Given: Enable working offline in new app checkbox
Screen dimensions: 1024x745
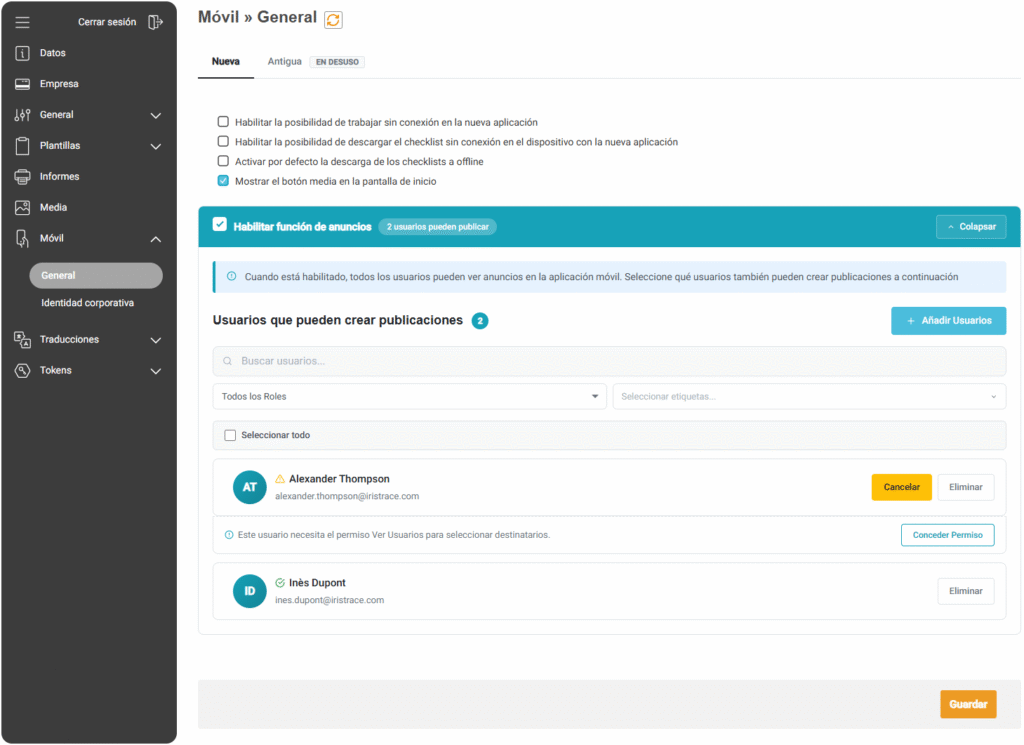Looking at the screenshot, I should pos(224,122).
